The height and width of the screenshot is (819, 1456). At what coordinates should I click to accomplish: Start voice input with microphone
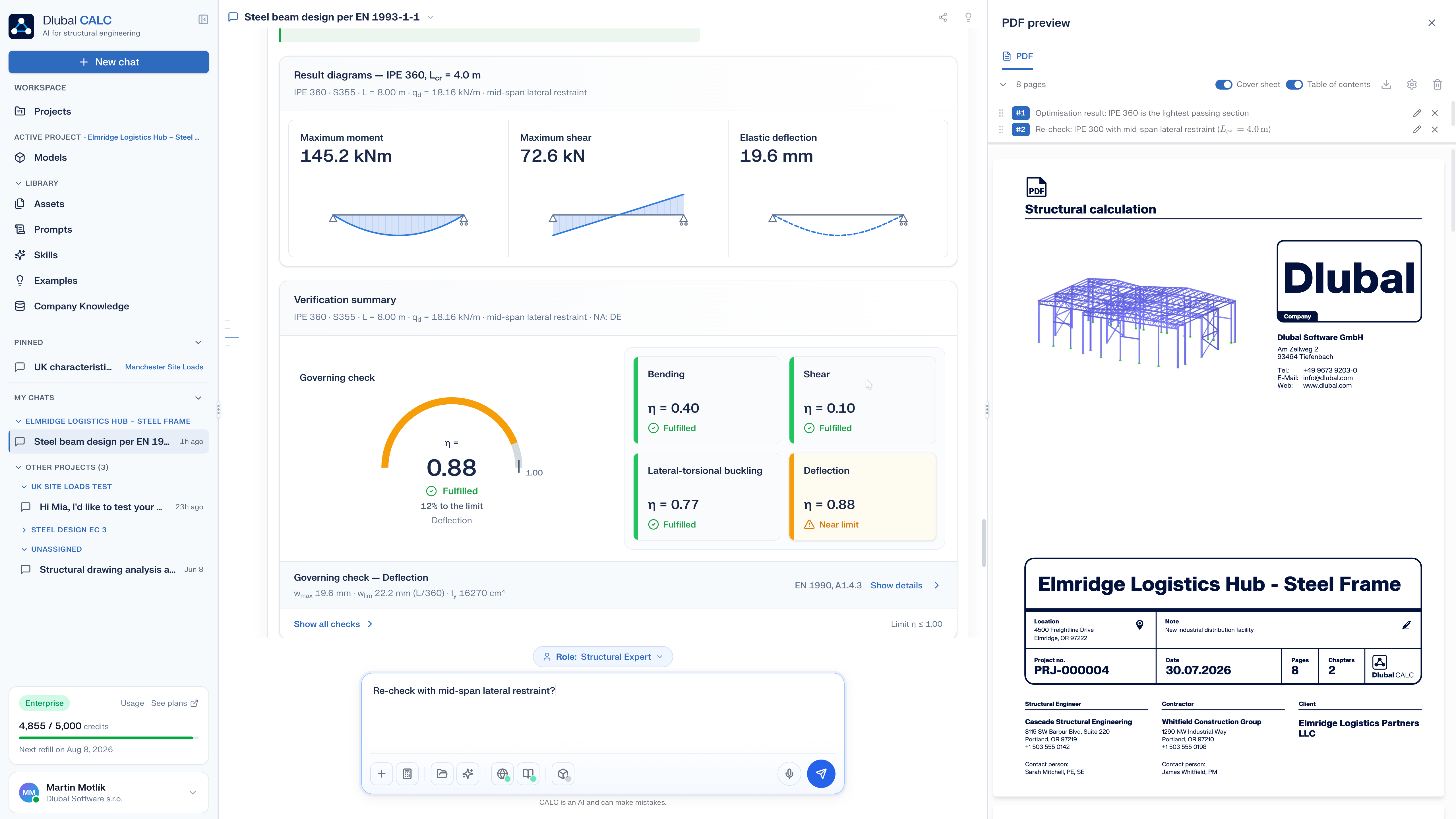click(790, 774)
